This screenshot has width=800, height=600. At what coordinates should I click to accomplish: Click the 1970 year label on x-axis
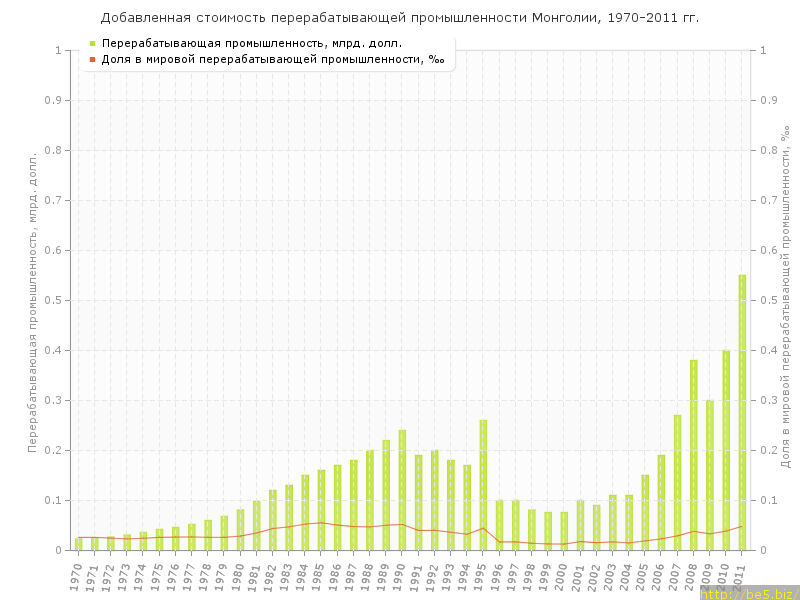point(76,577)
